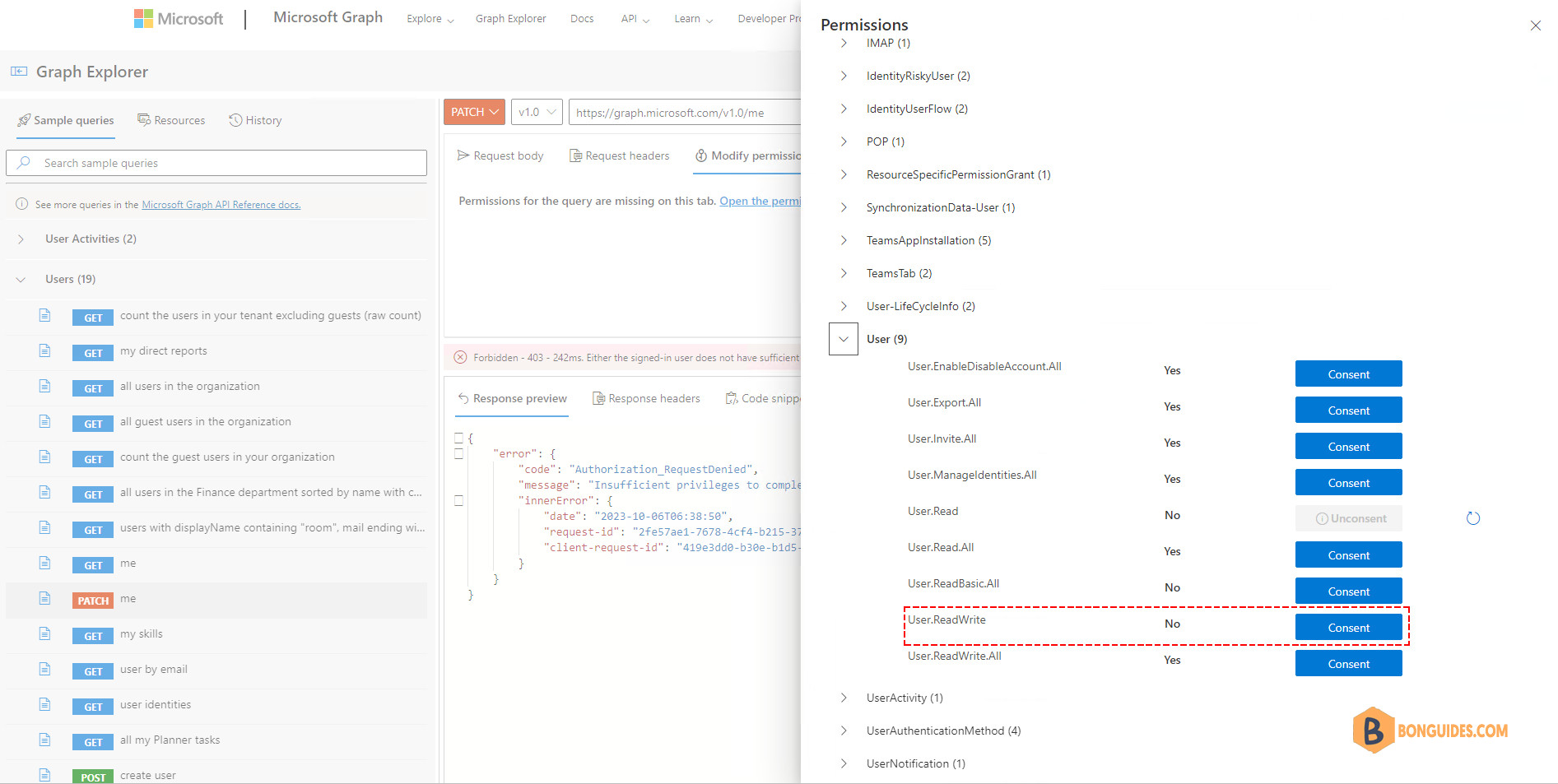Click the info icon next to 'See more queries'

click(22, 204)
